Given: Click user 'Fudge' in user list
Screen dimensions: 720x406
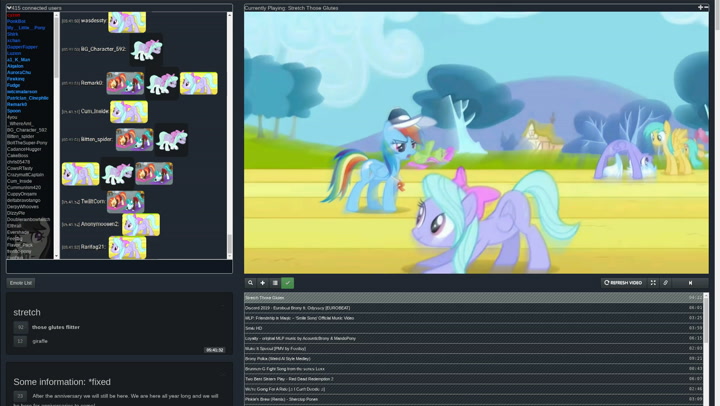Looking at the screenshot, I should point(13,85).
